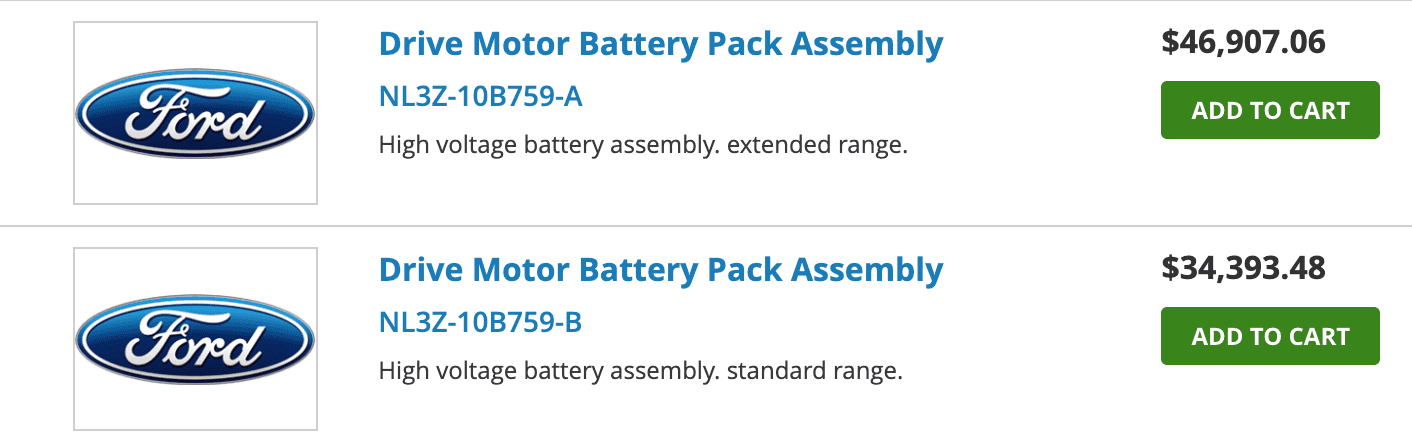Click the $34,393.48 price
The width and height of the screenshot is (1412, 448).
(x=1243, y=268)
